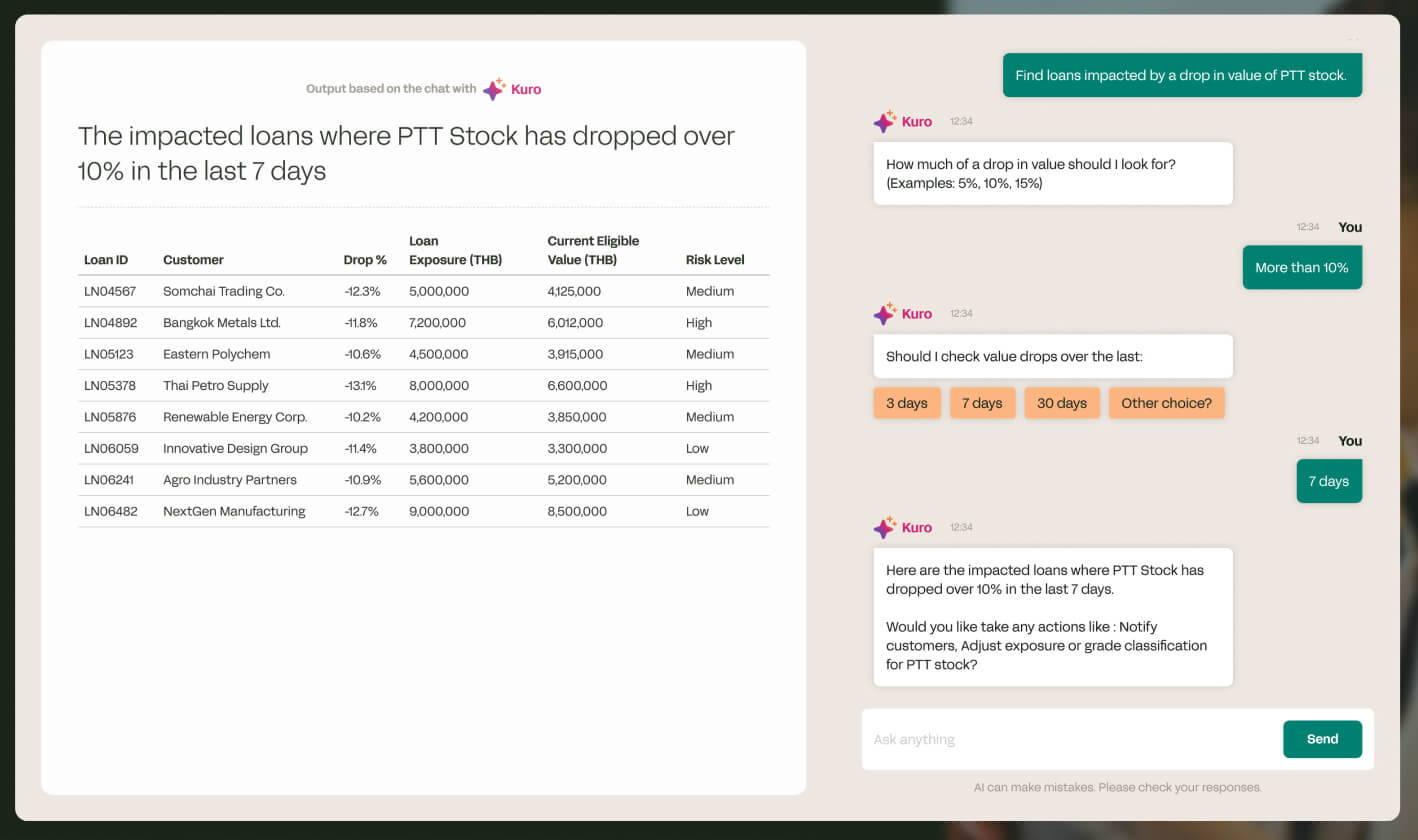1418x840 pixels.
Task: Click the 'More than 10%' user message bubble
Action: pyautogui.click(x=1301, y=268)
